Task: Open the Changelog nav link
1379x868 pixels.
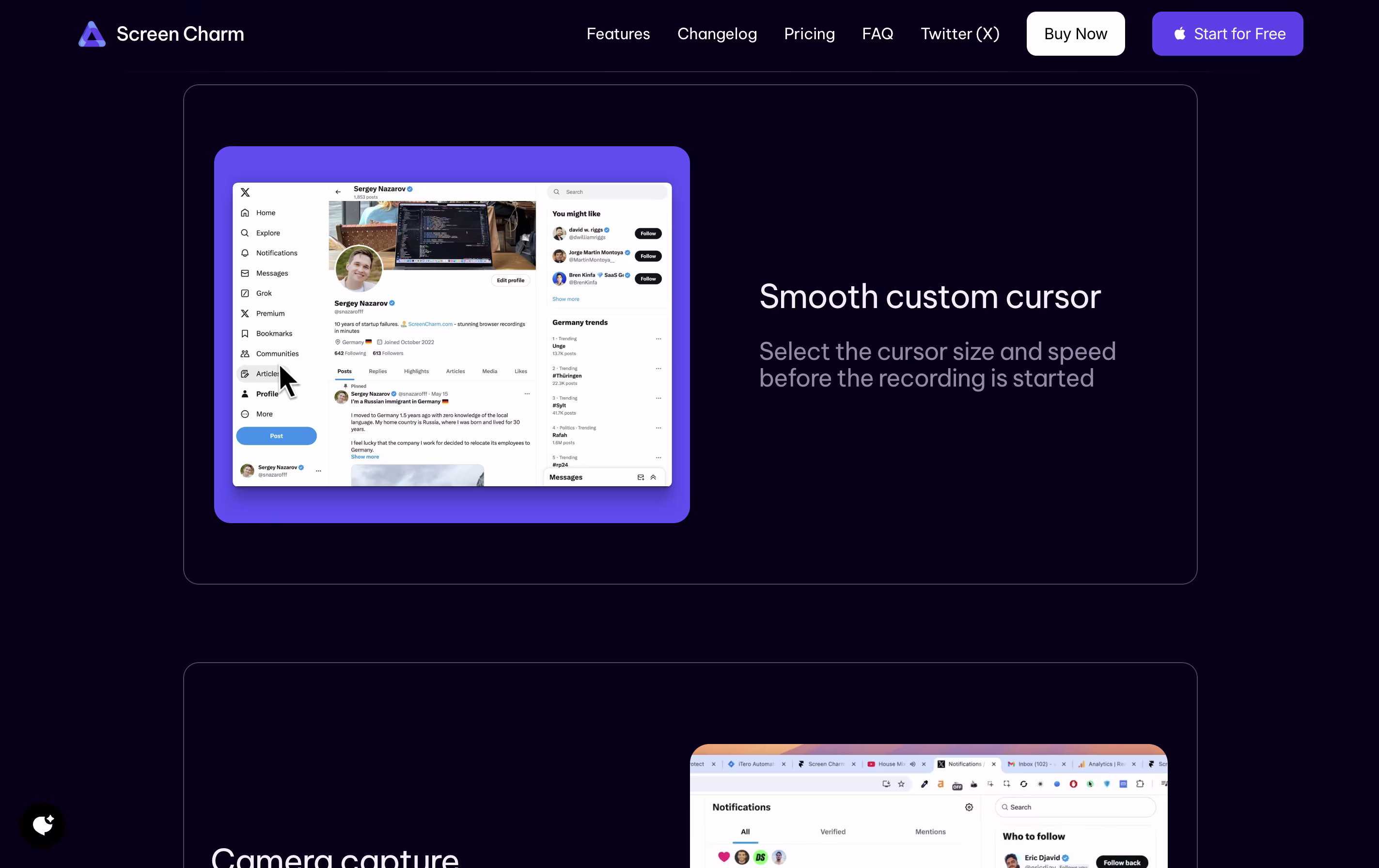Action: (x=717, y=34)
